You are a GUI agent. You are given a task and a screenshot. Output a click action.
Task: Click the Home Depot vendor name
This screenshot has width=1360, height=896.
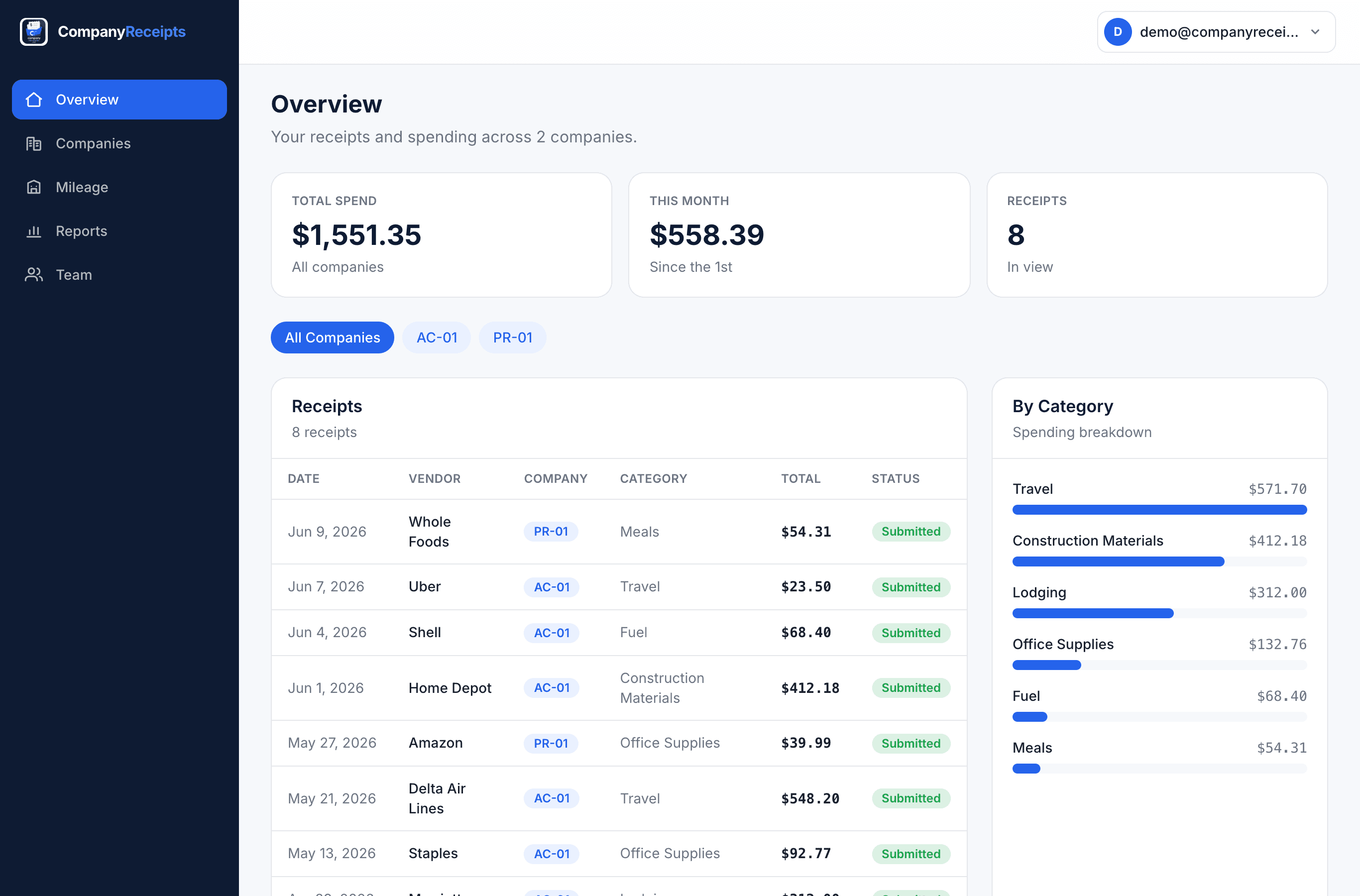point(450,688)
